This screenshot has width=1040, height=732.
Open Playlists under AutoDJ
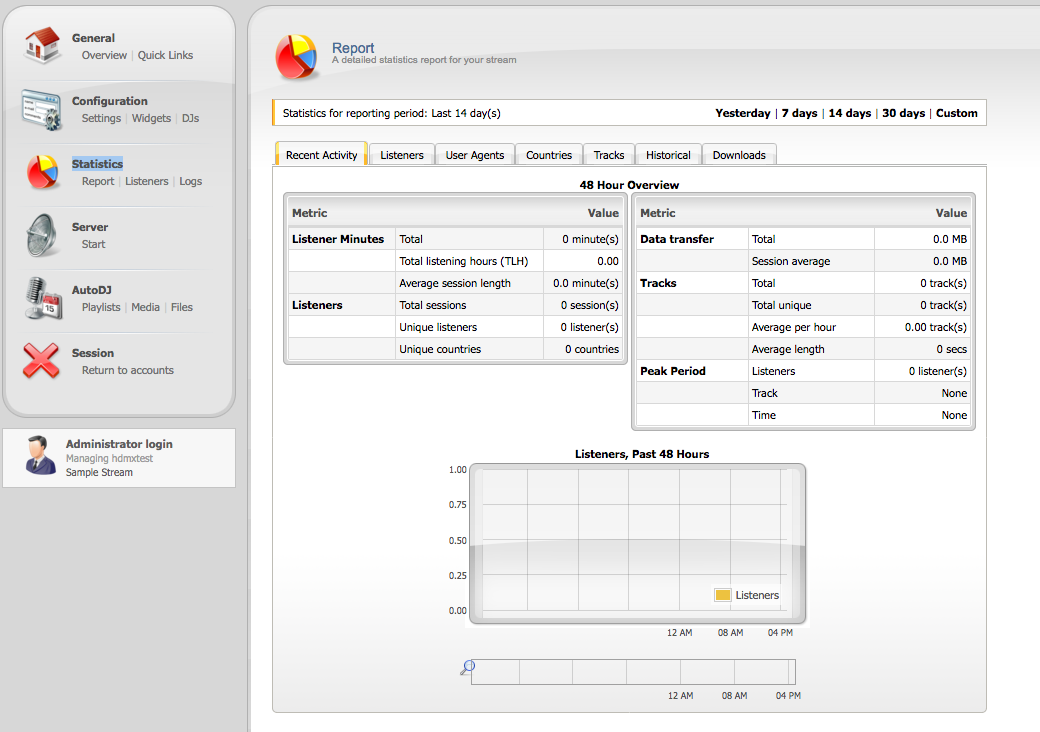coord(101,307)
